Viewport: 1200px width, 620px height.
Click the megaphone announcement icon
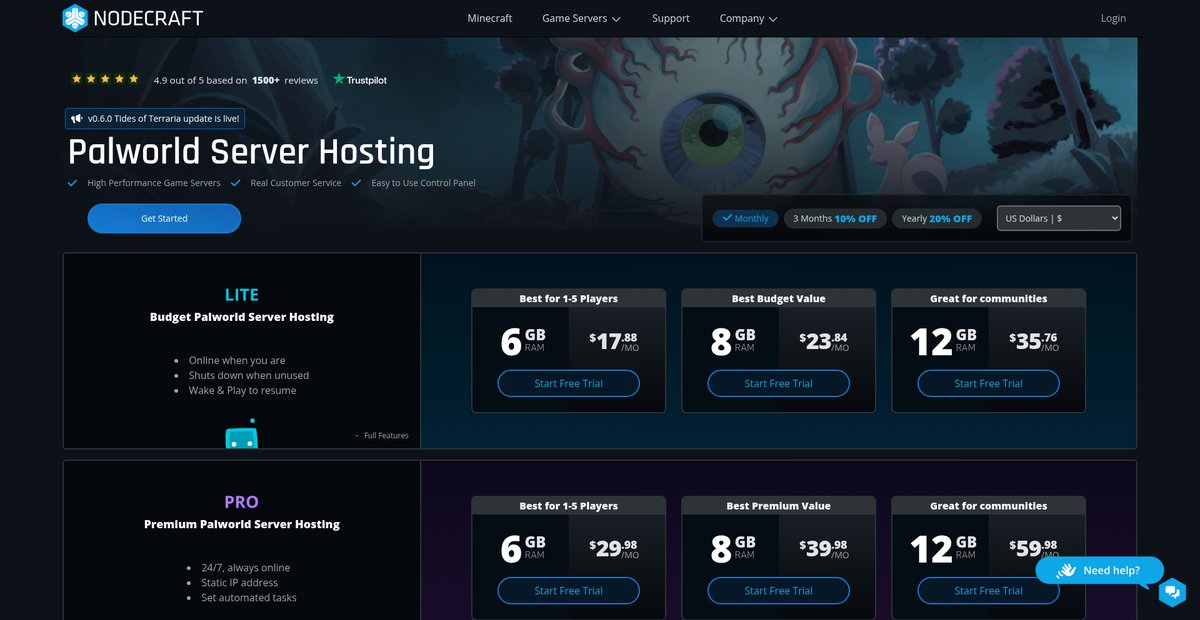tap(76, 118)
